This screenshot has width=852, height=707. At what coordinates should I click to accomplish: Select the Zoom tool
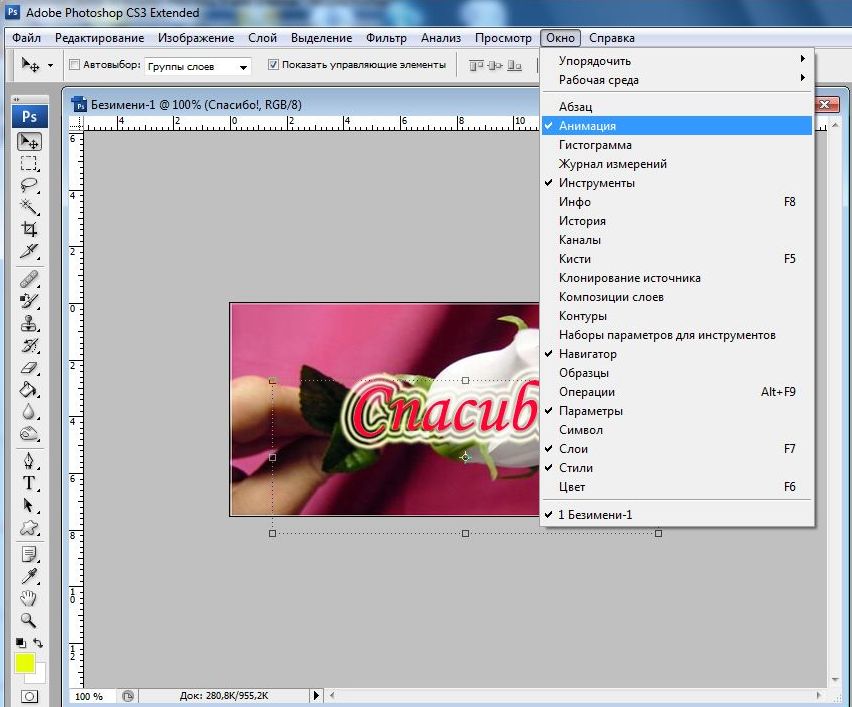[x=29, y=620]
